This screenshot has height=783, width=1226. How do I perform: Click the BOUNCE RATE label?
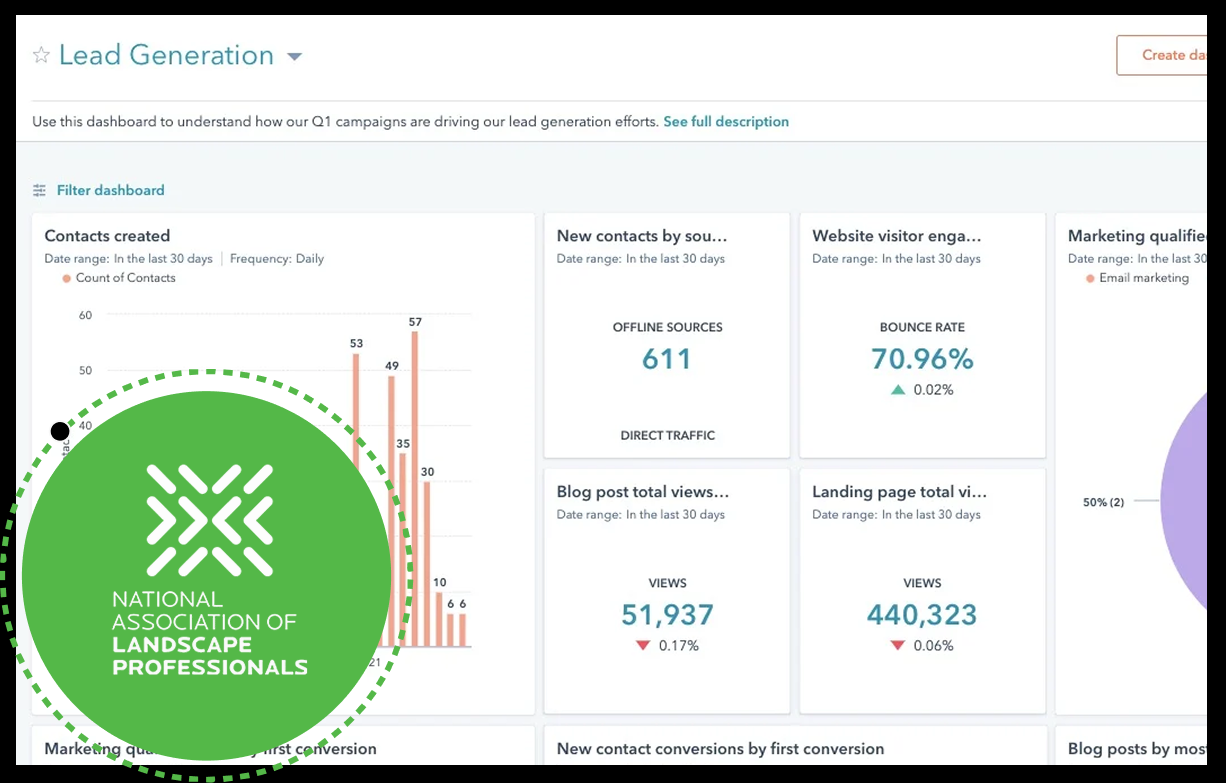[x=922, y=327]
